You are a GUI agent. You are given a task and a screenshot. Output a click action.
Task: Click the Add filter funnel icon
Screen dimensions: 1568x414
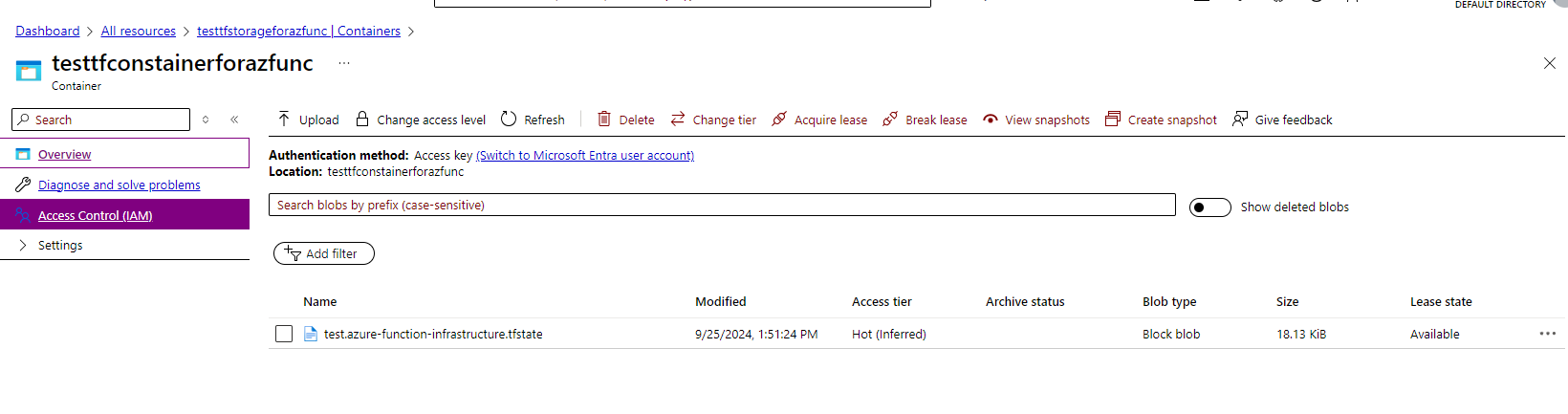click(293, 253)
